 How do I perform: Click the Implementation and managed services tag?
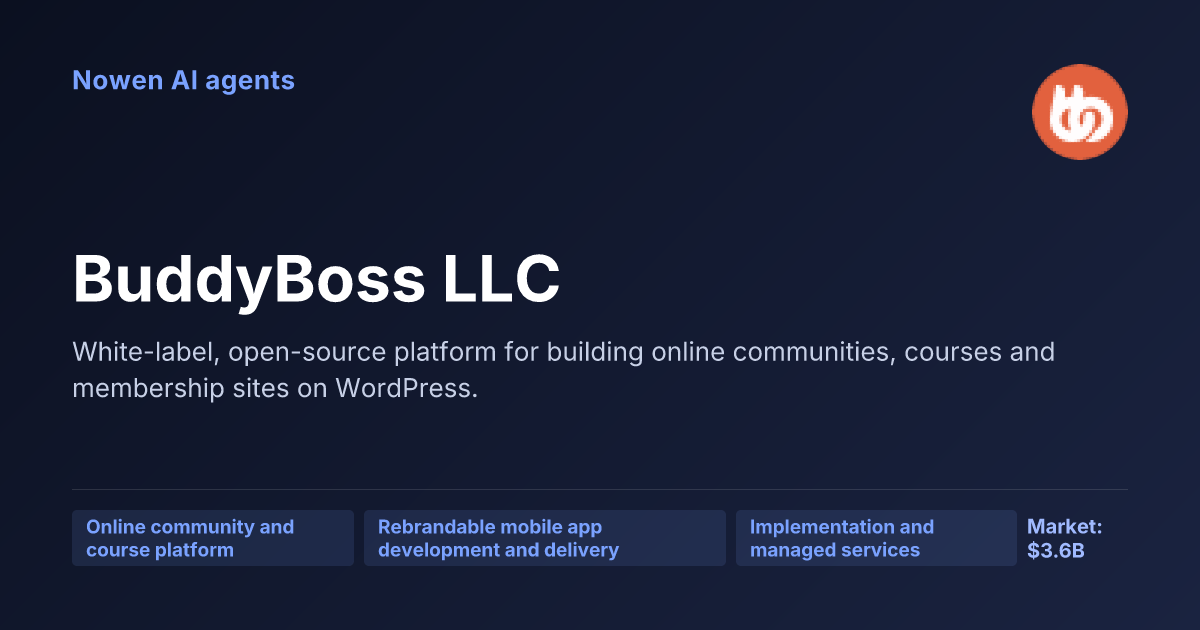point(876,538)
